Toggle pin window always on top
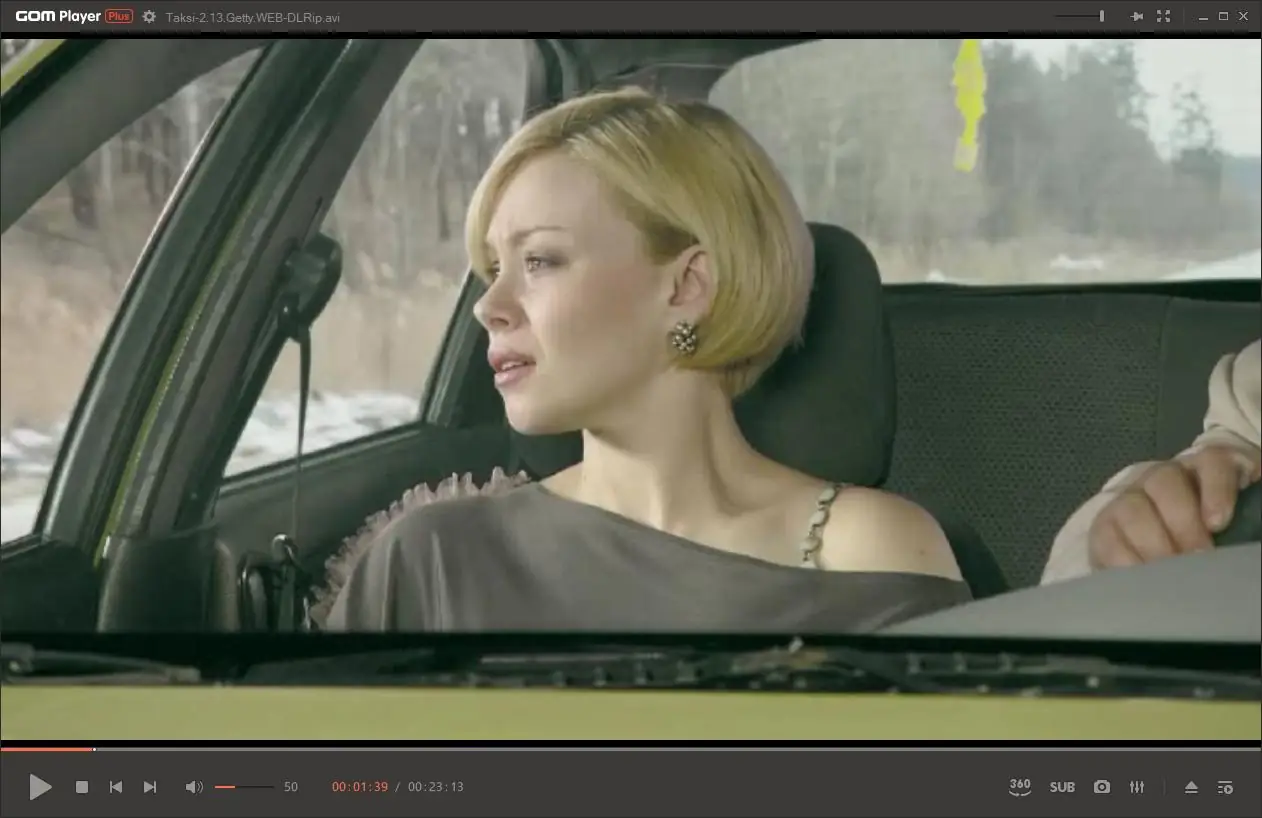Image resolution: width=1262 pixels, height=818 pixels. (1137, 16)
